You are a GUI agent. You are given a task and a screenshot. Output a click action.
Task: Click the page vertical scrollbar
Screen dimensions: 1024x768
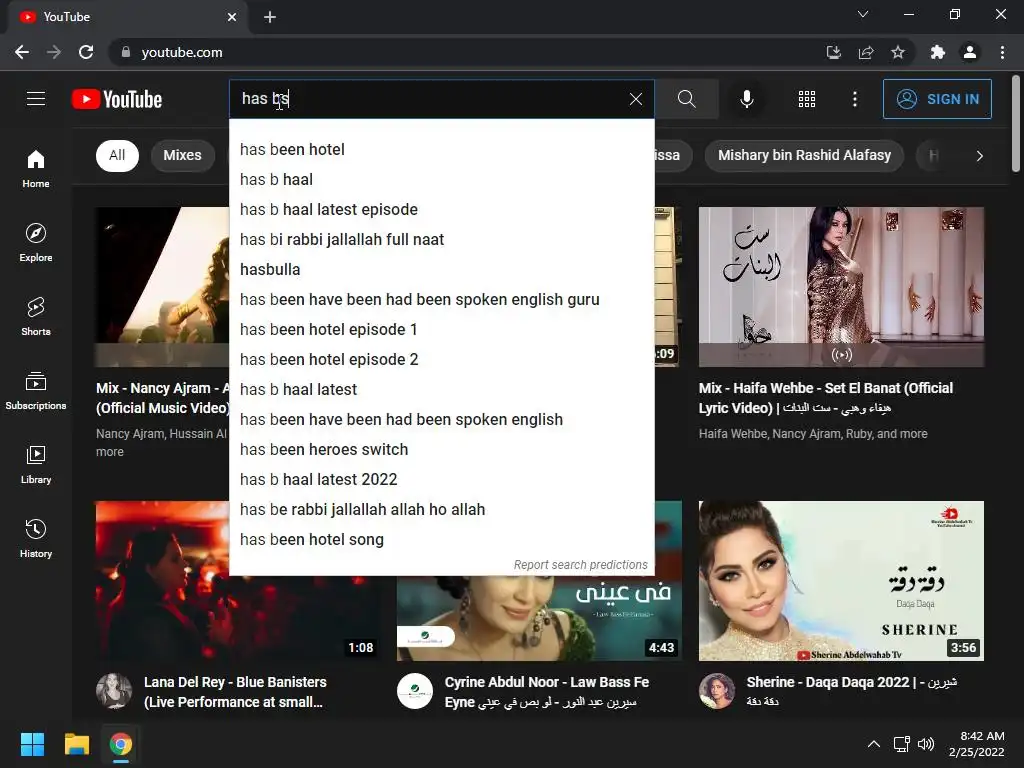[1016, 124]
